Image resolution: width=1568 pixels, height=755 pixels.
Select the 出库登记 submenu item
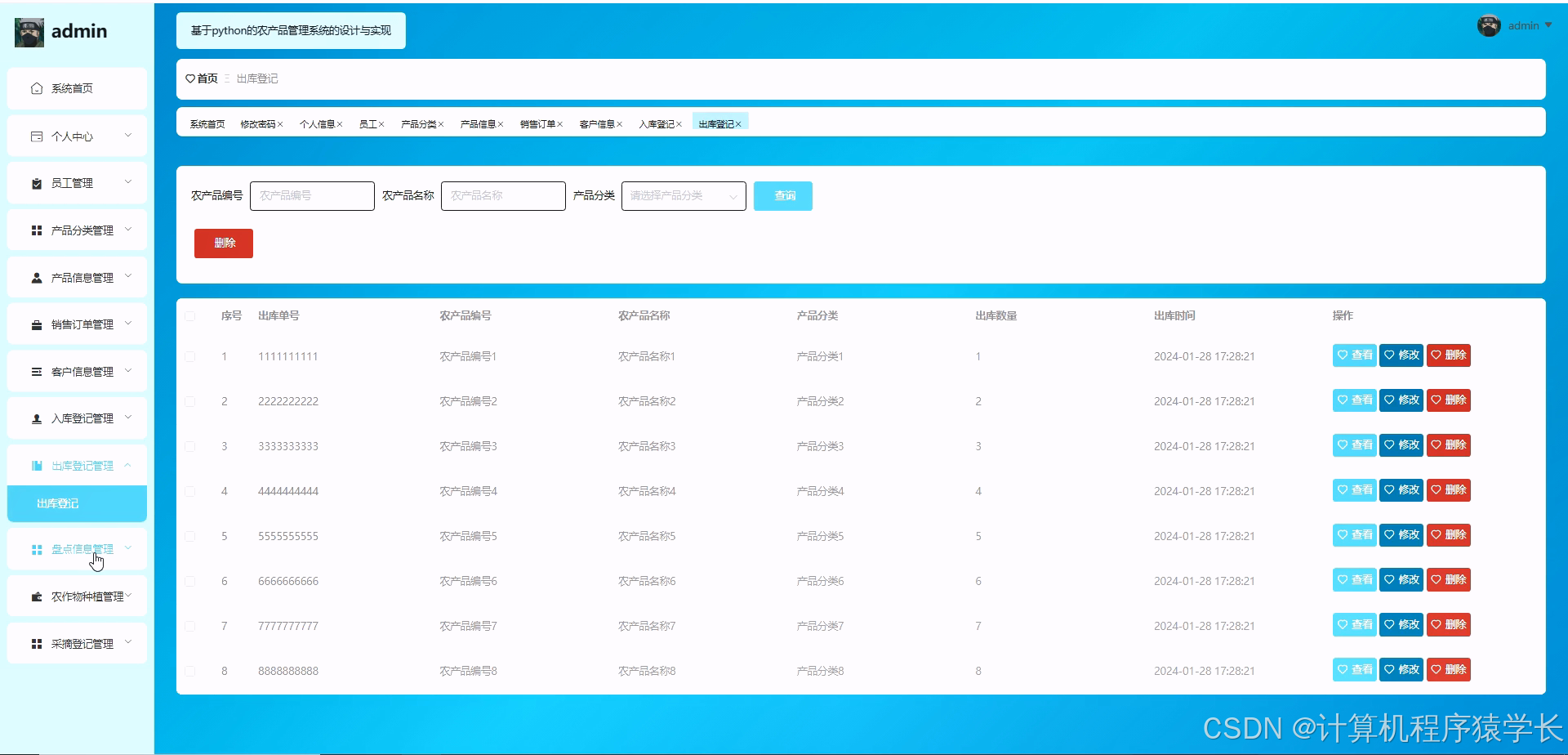77,504
